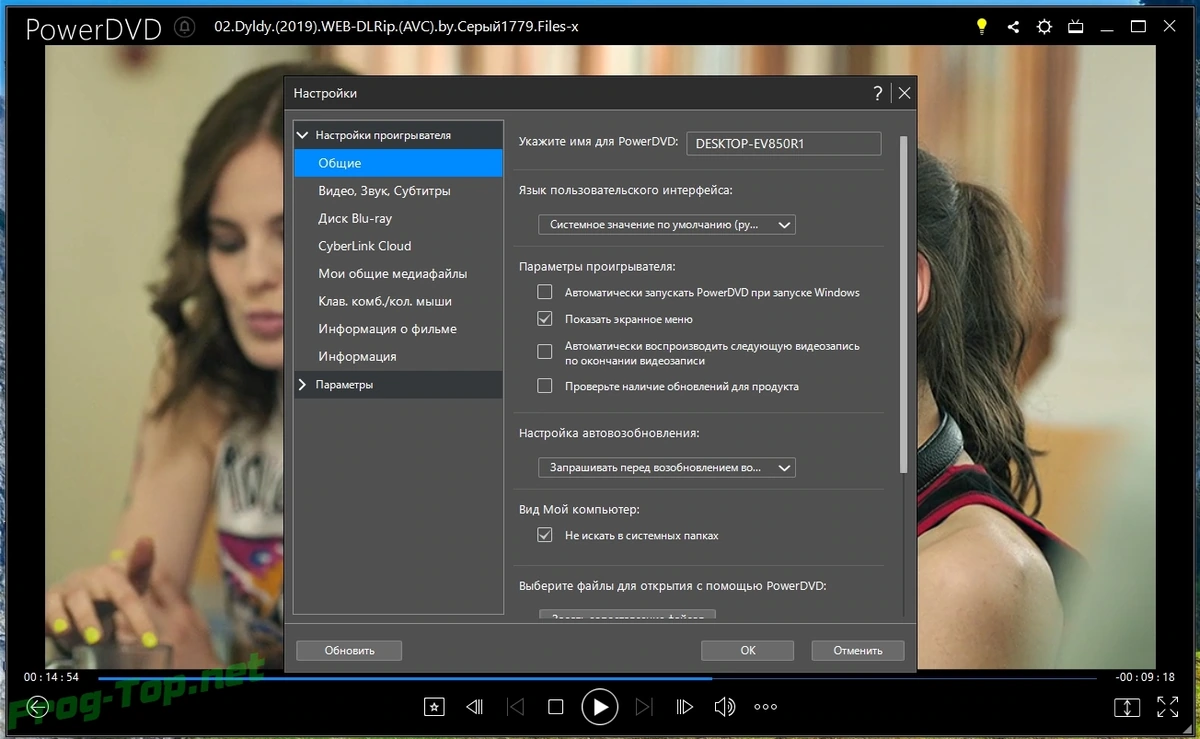This screenshot has height=739, width=1200.
Task: Stop video playback
Action: pos(556,707)
